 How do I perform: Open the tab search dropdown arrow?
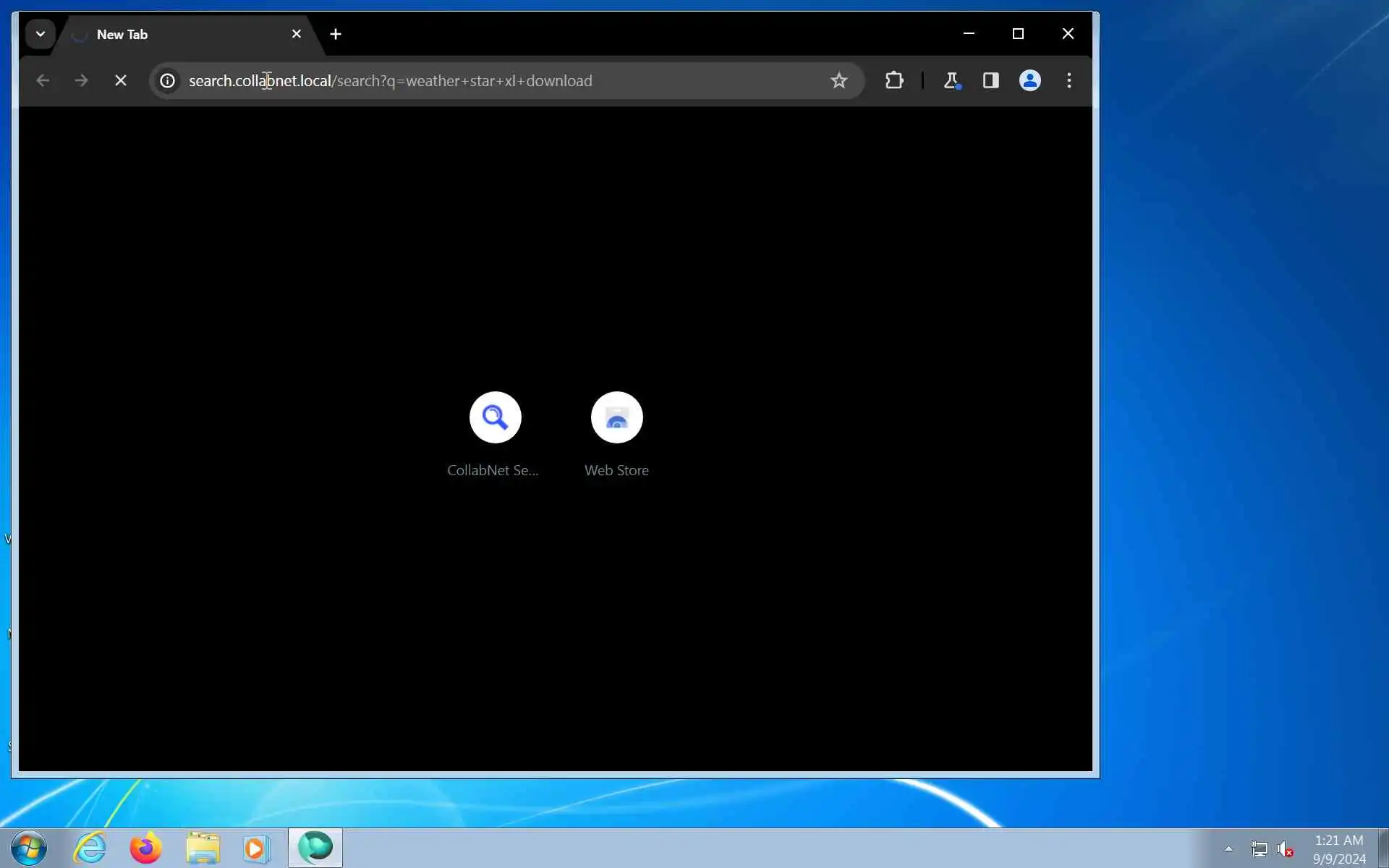[41, 34]
